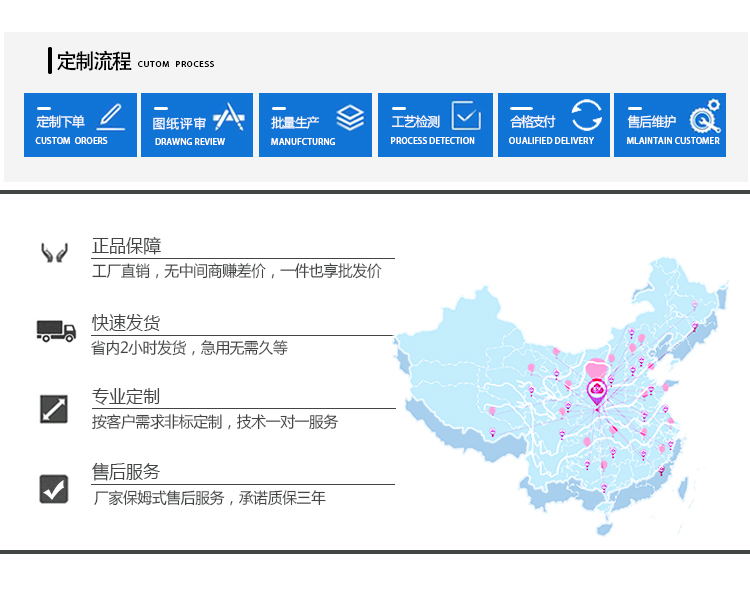Click the checkbox icon on 工艺检测 tile
The width and height of the screenshot is (750, 606).
466,116
